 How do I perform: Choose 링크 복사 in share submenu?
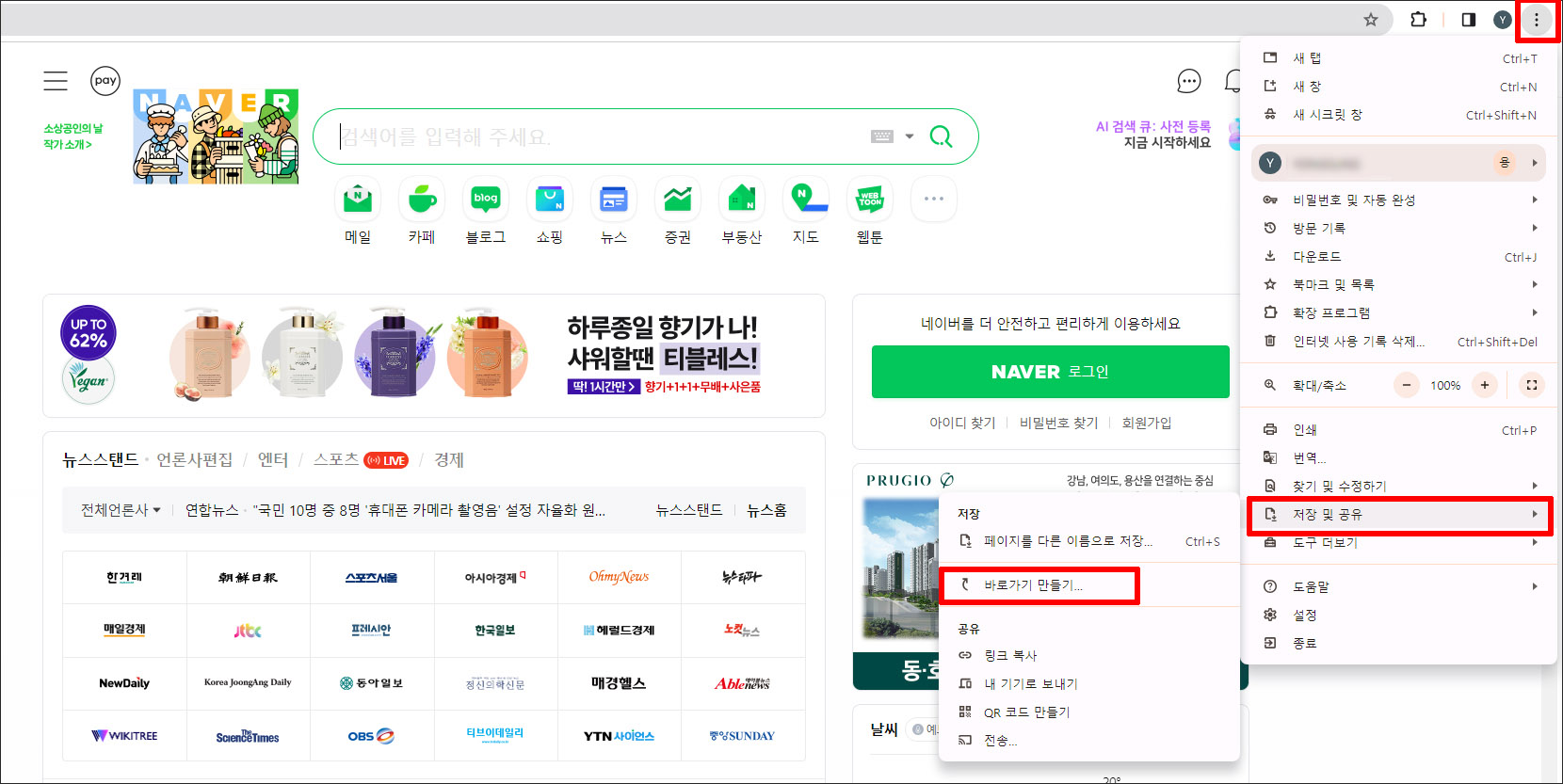[x=1089, y=655]
